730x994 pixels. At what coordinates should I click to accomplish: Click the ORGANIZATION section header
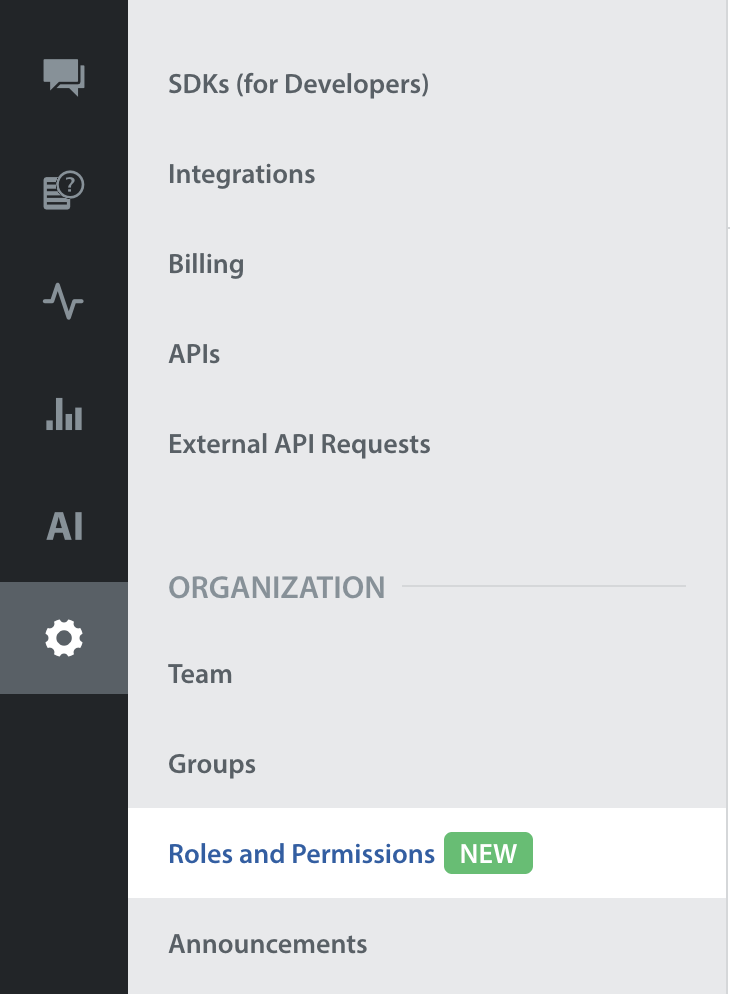pos(276,587)
